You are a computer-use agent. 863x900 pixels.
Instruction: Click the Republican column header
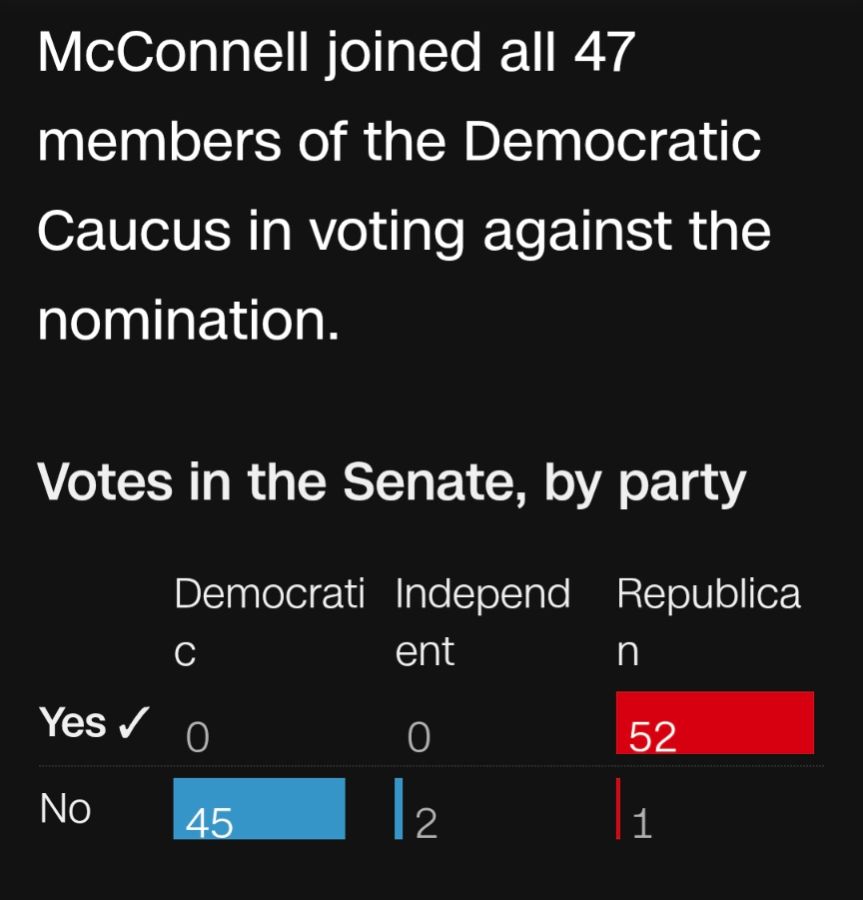click(x=708, y=622)
